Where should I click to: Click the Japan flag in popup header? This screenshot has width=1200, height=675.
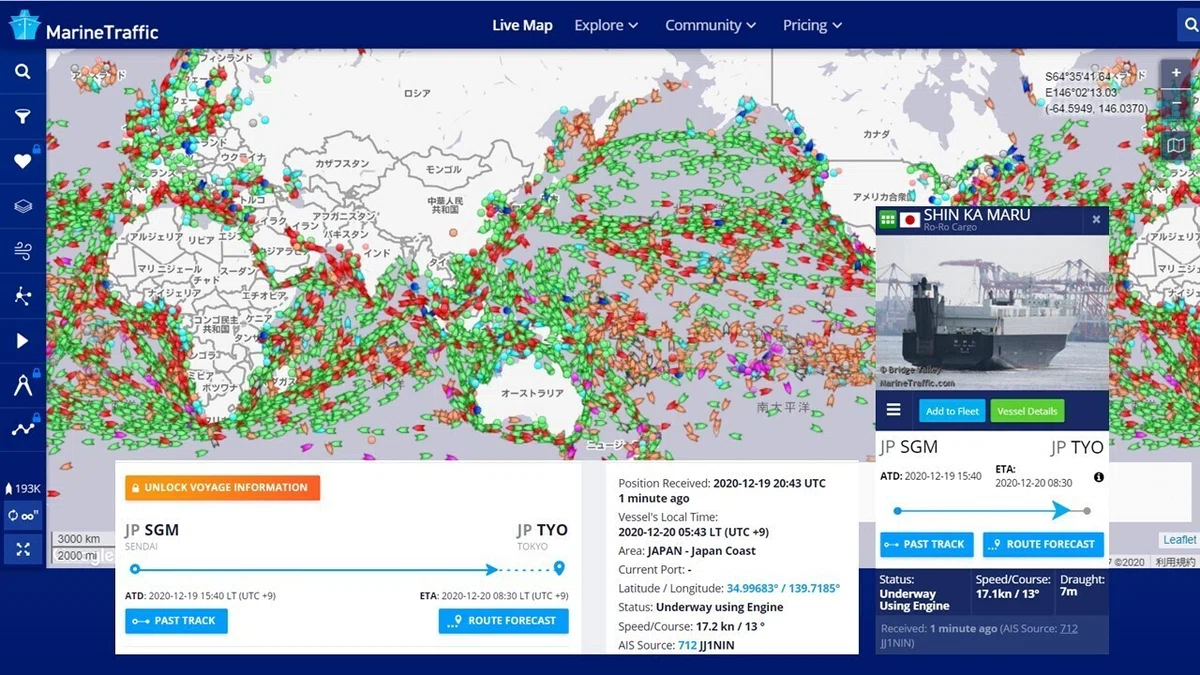point(910,219)
